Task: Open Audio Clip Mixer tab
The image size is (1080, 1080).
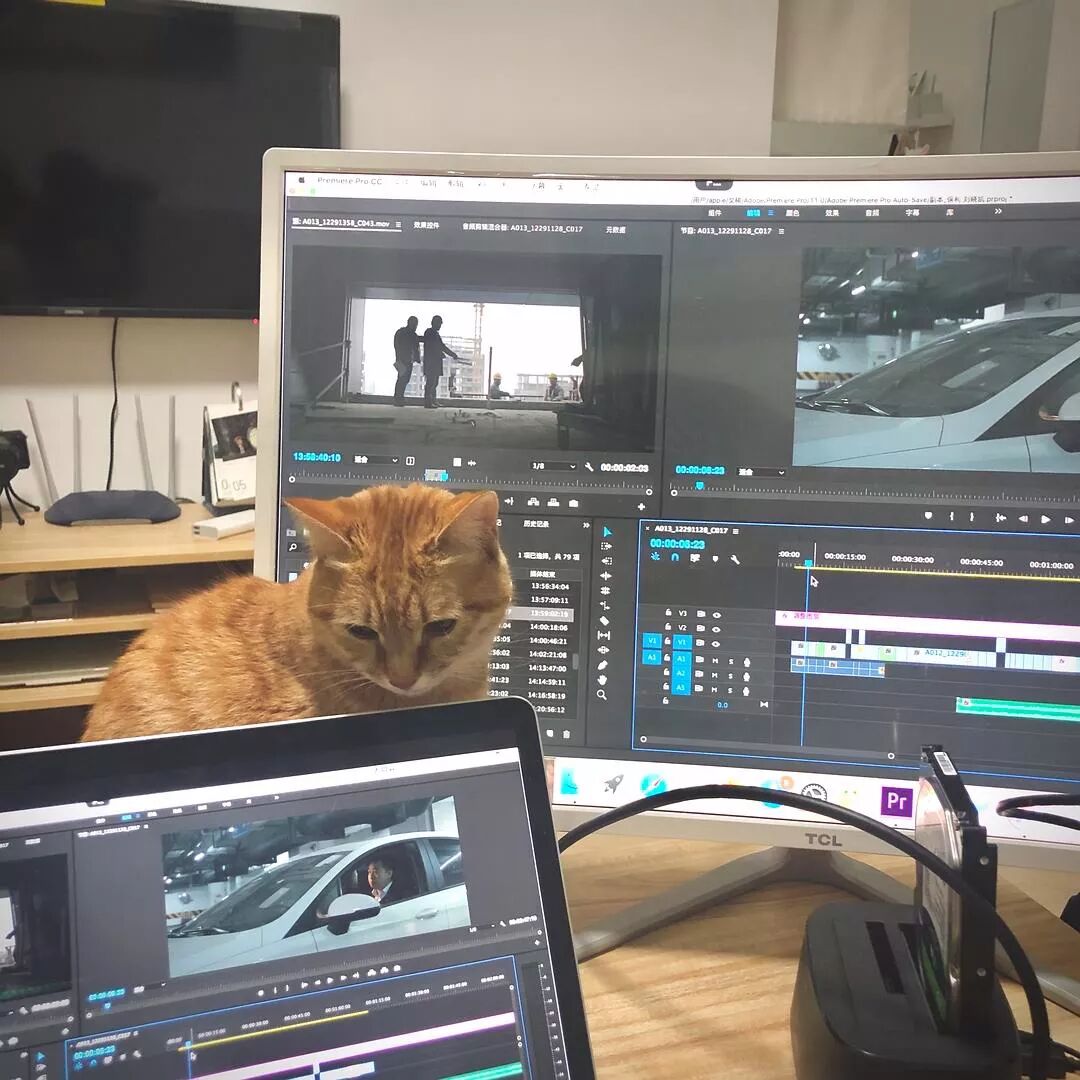Action: pos(522,227)
